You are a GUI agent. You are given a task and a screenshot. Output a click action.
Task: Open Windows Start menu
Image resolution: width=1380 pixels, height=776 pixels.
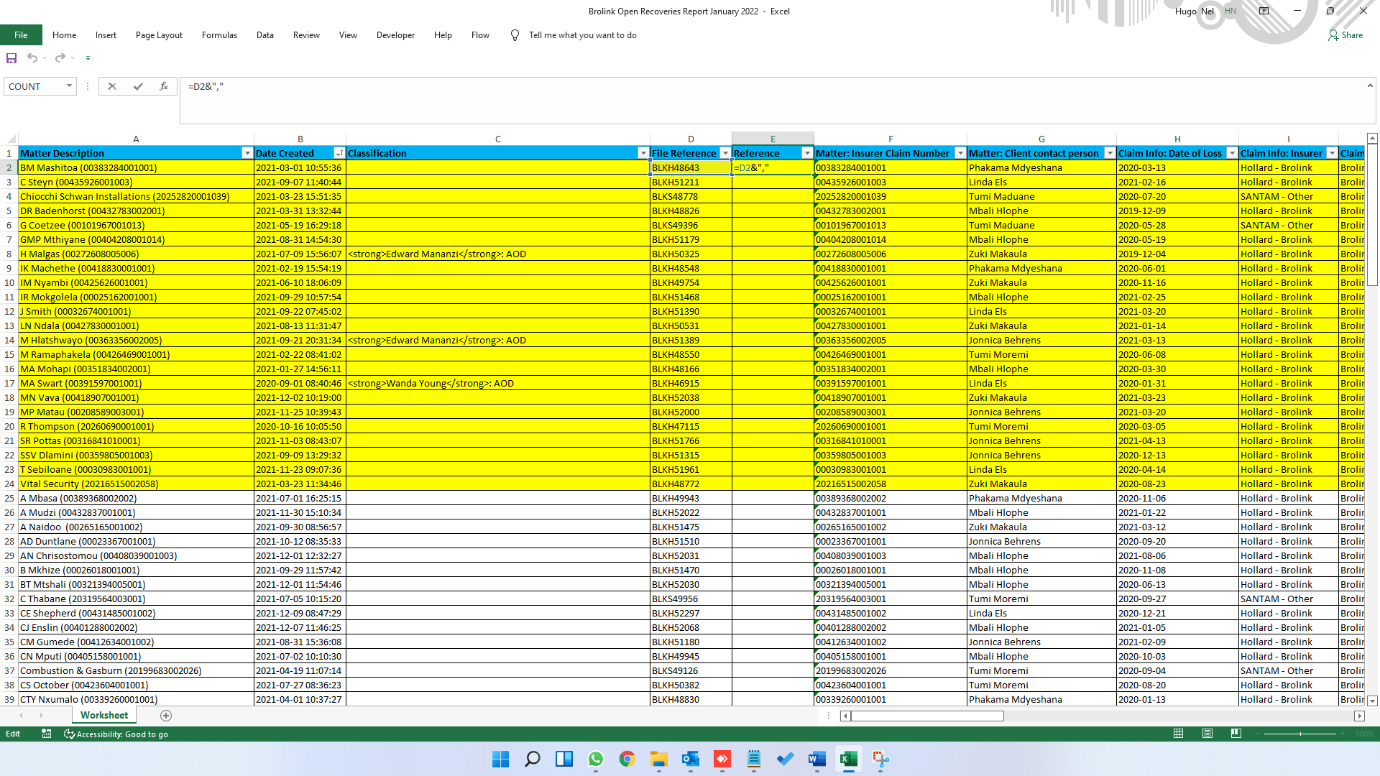(x=501, y=759)
